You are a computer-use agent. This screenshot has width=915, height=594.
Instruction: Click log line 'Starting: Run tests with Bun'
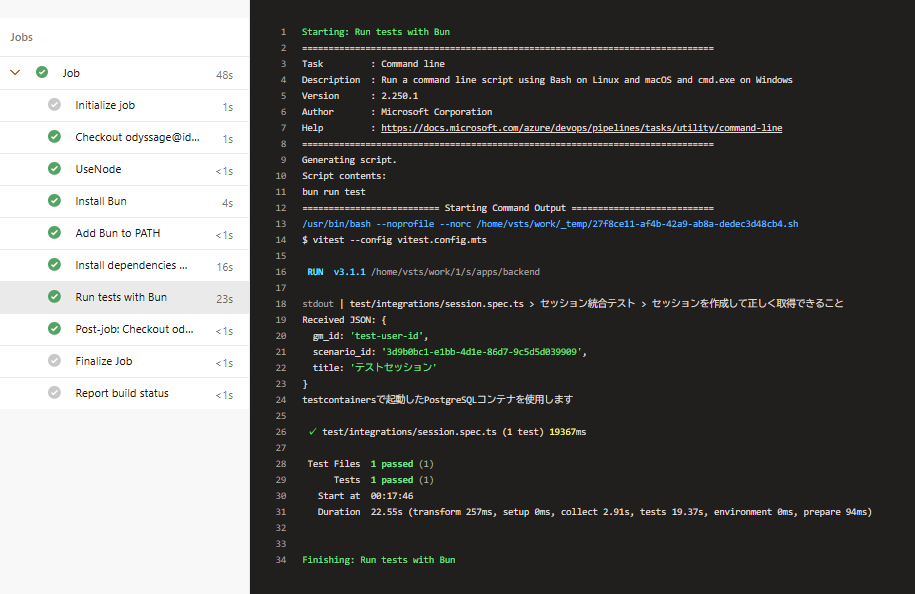(x=376, y=32)
